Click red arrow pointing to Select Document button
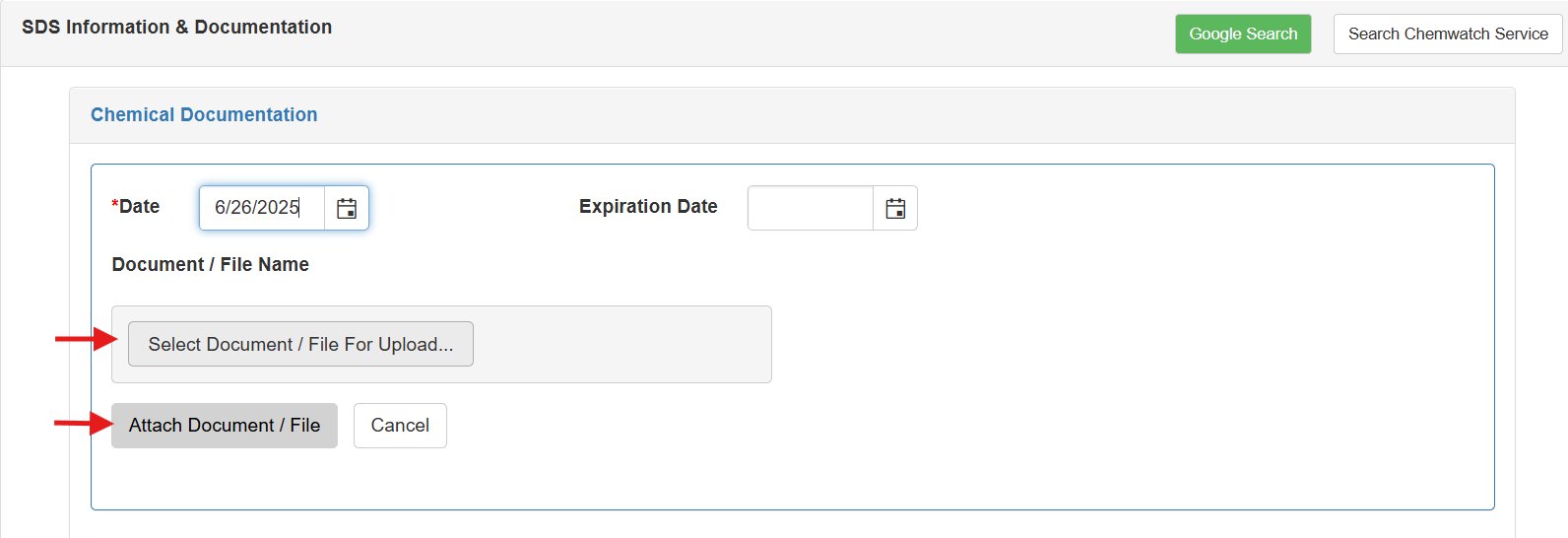 86,339
